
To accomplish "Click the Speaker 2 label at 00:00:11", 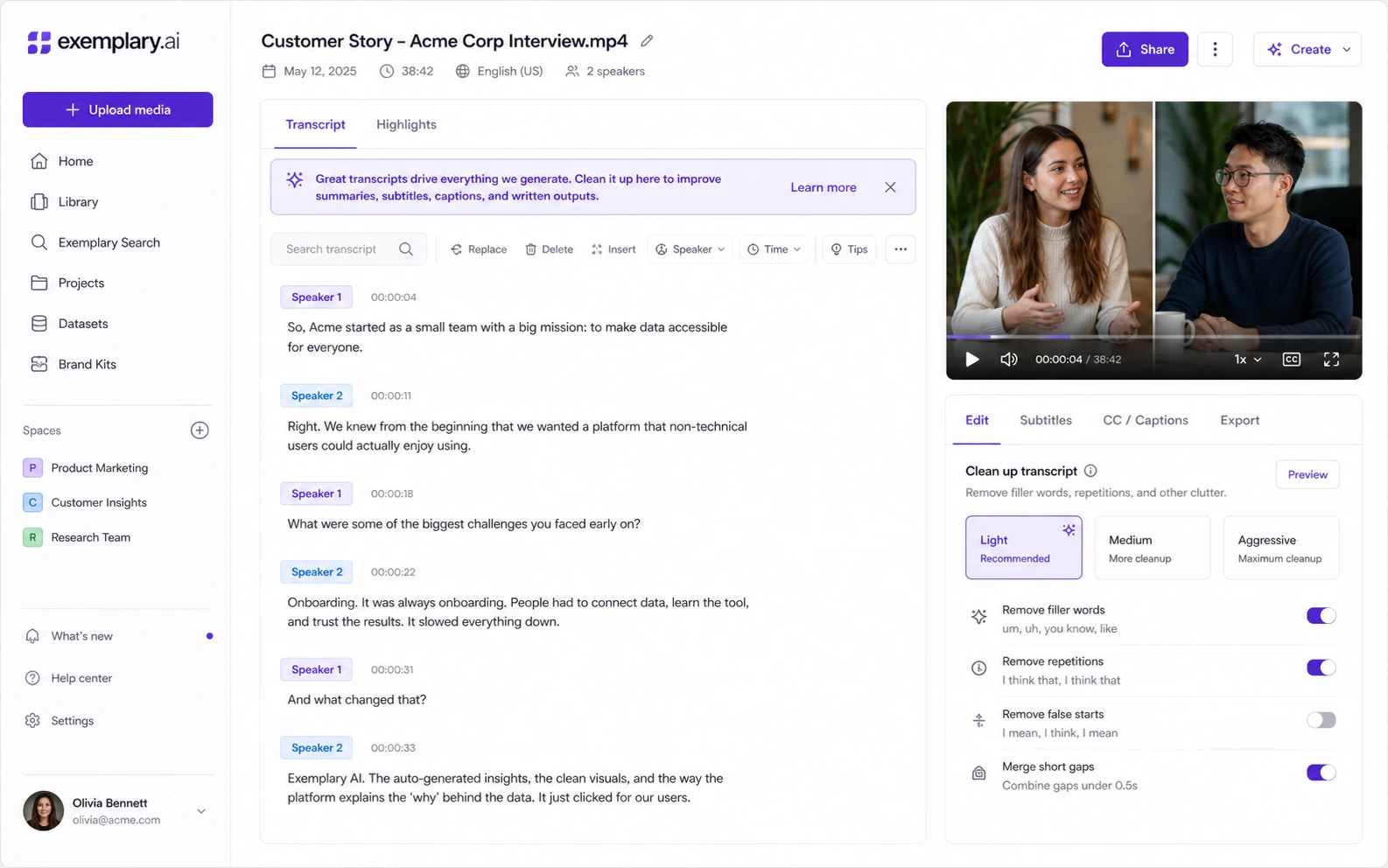I will (317, 395).
